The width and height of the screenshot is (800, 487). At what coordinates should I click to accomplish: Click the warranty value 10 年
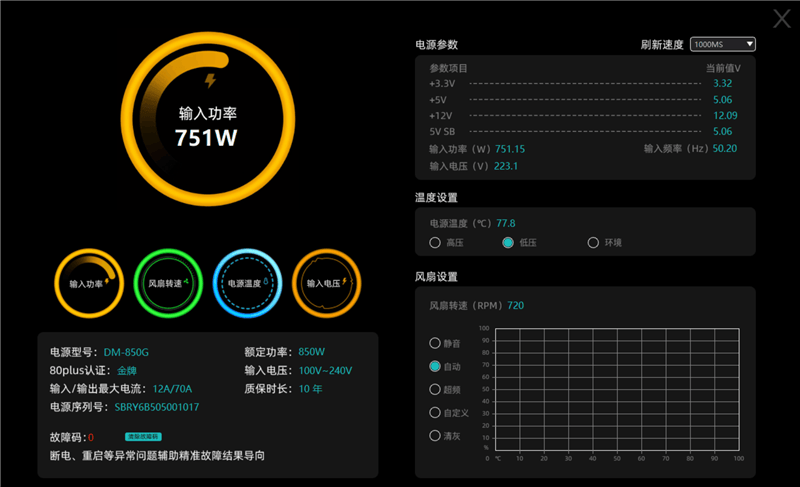click(x=310, y=389)
